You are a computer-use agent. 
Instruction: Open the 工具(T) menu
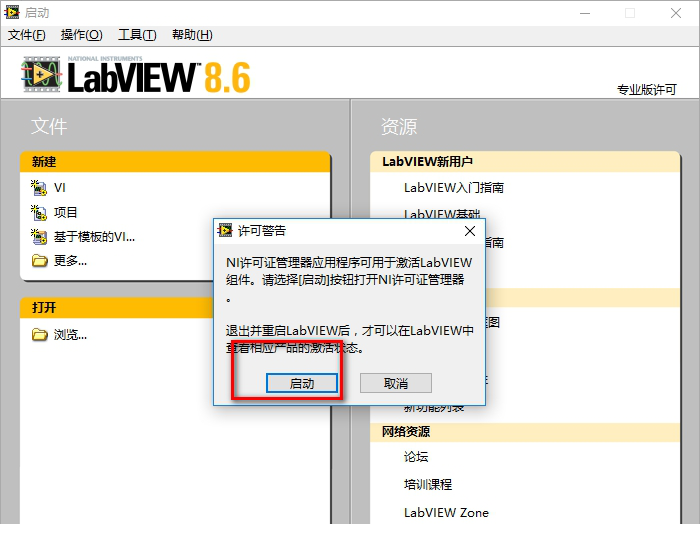(x=137, y=35)
